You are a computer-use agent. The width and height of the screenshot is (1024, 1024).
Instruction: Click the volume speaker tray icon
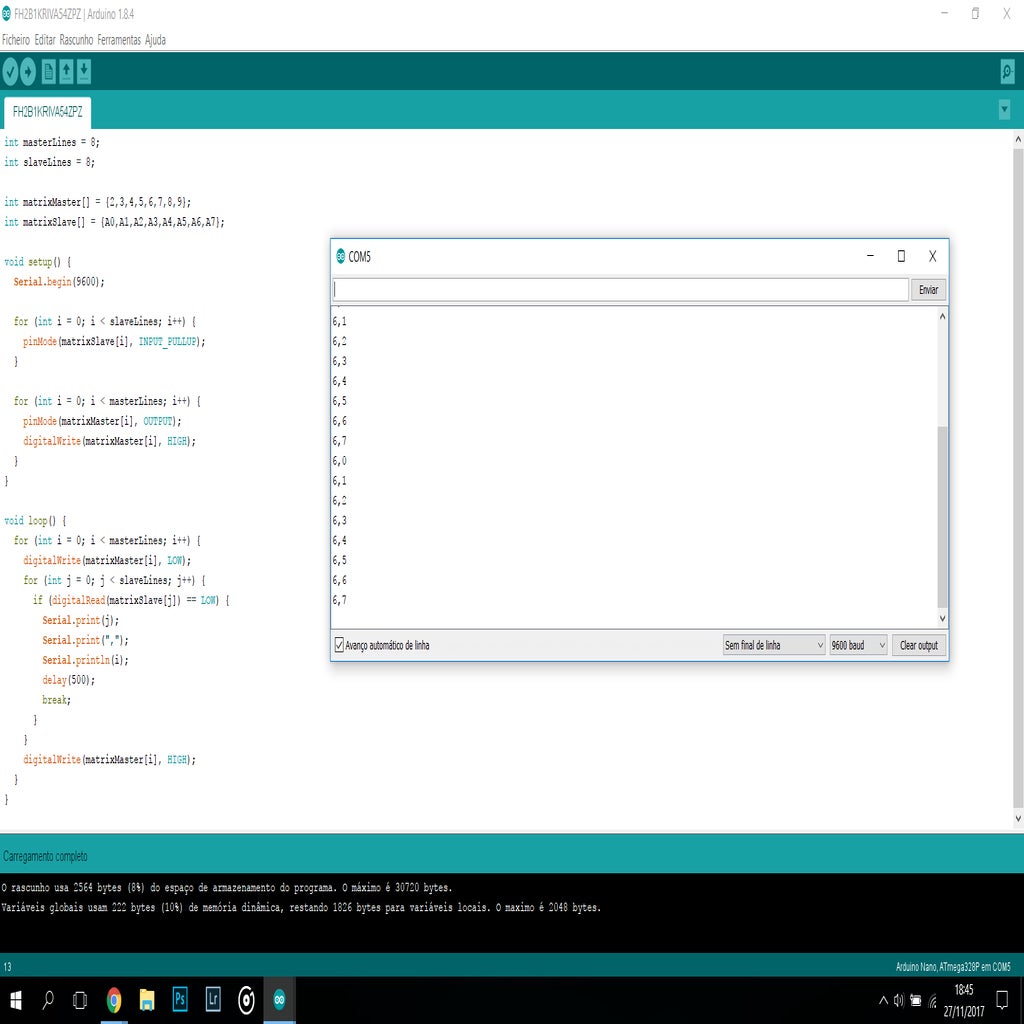[x=899, y=1000]
